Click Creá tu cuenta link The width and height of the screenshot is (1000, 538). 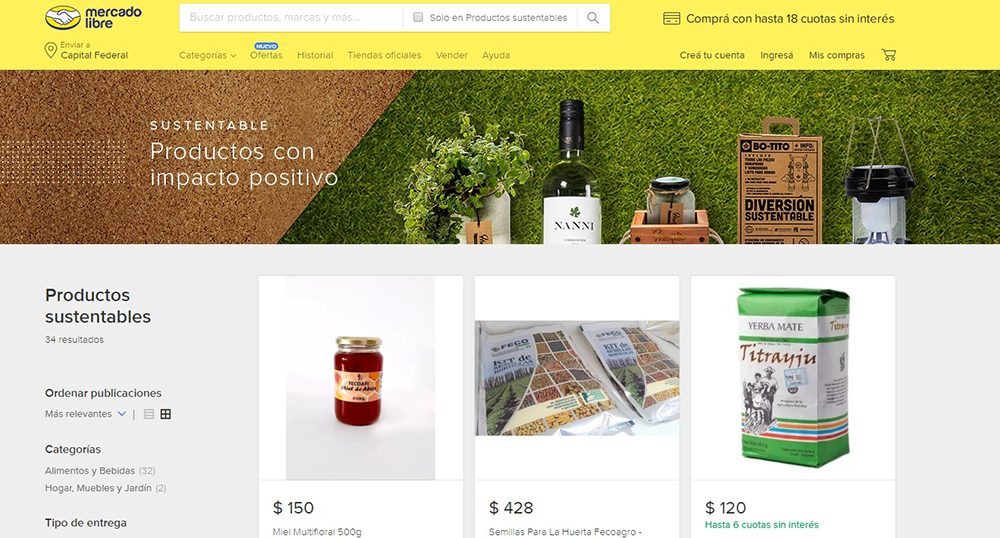pyautogui.click(x=712, y=55)
